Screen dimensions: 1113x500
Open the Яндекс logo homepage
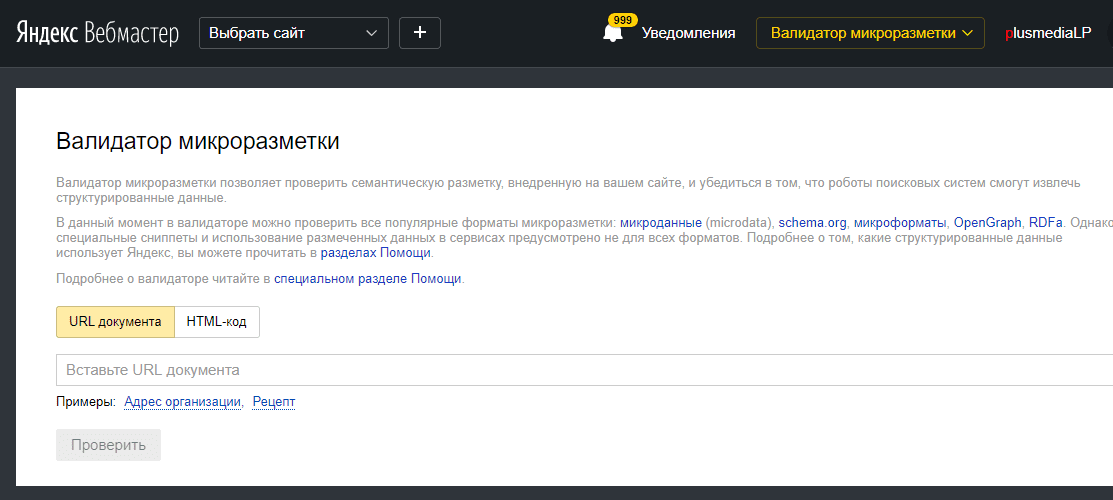coord(47,33)
